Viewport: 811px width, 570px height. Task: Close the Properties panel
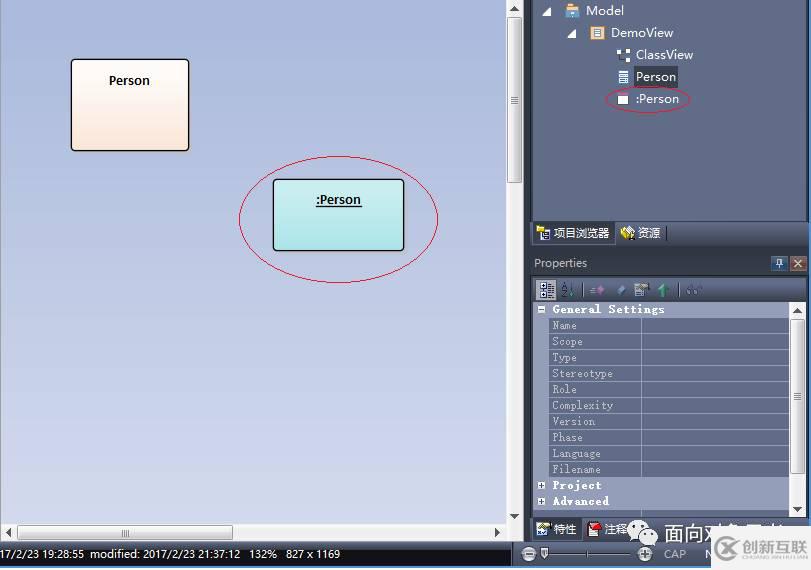click(798, 263)
